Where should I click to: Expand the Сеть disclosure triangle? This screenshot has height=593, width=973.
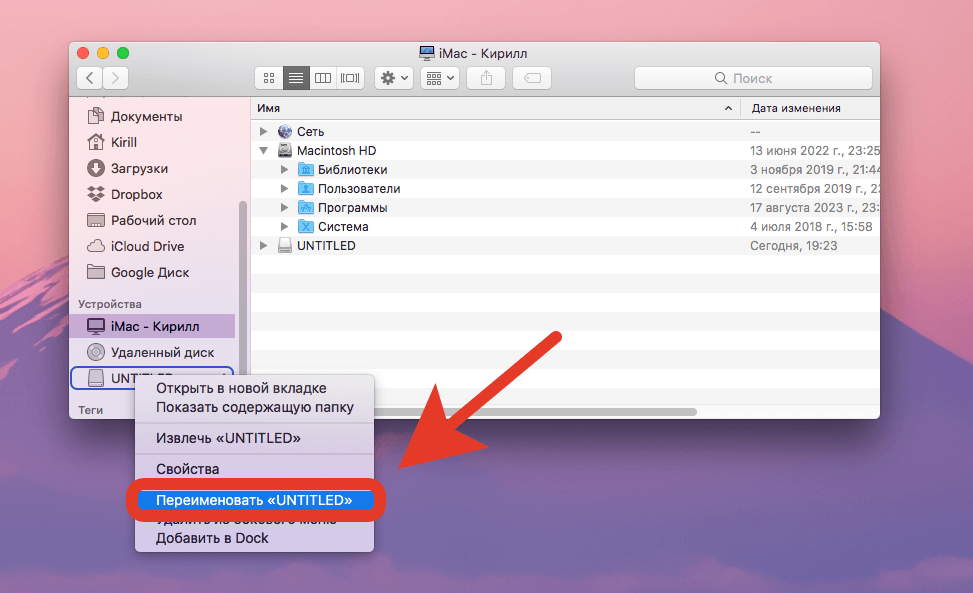click(x=264, y=131)
